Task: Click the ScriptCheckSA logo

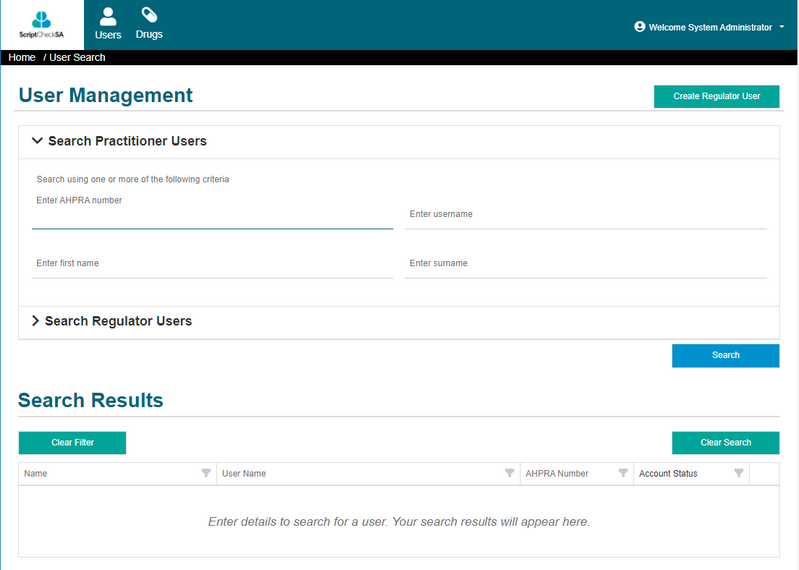Action: tap(41, 24)
